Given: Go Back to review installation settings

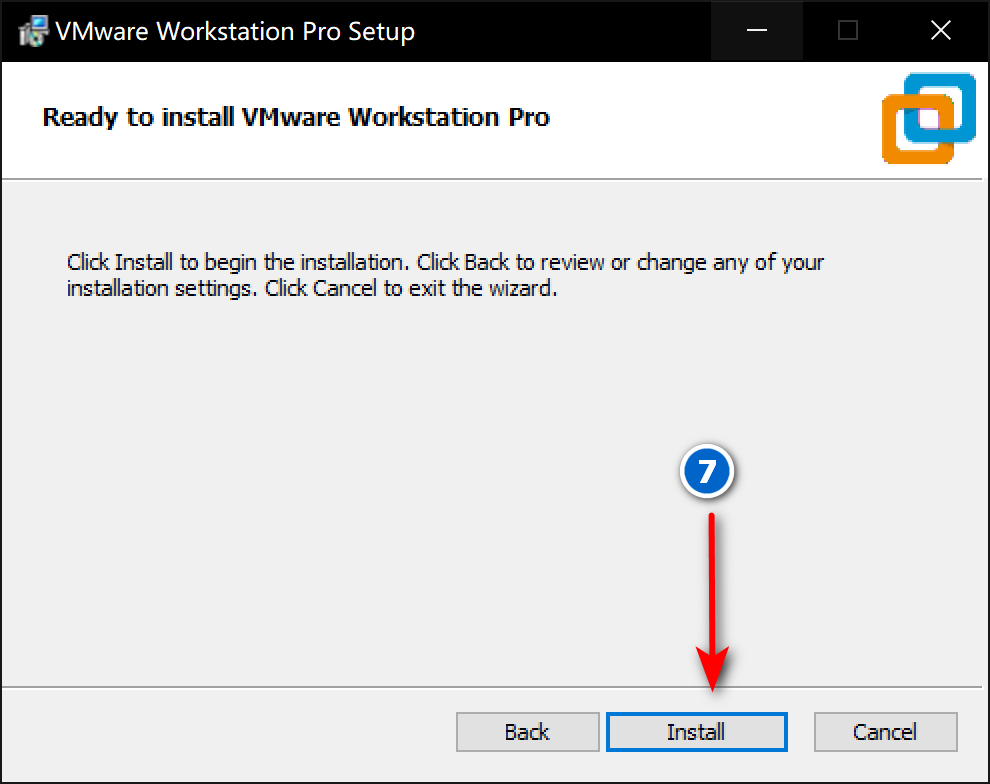Looking at the screenshot, I should [526, 732].
